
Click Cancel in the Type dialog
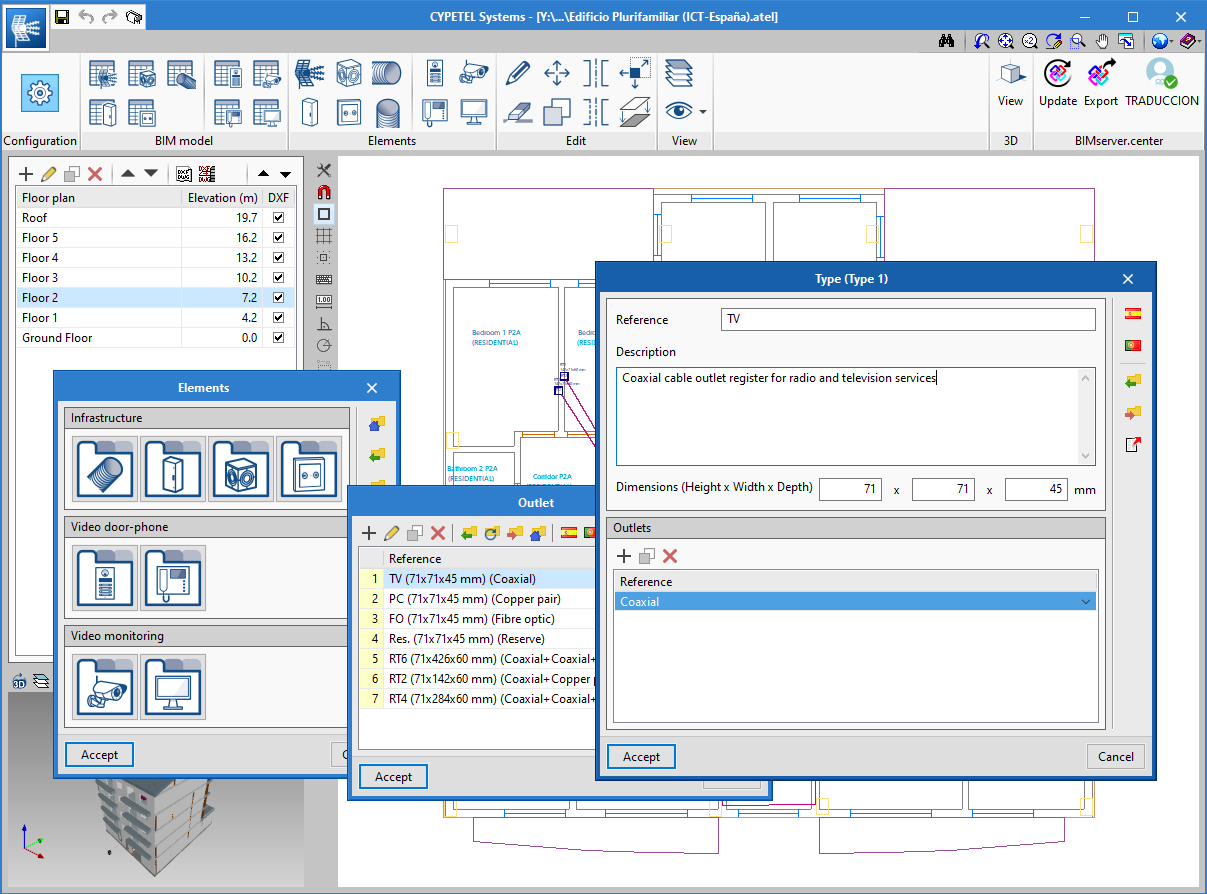(x=1115, y=757)
